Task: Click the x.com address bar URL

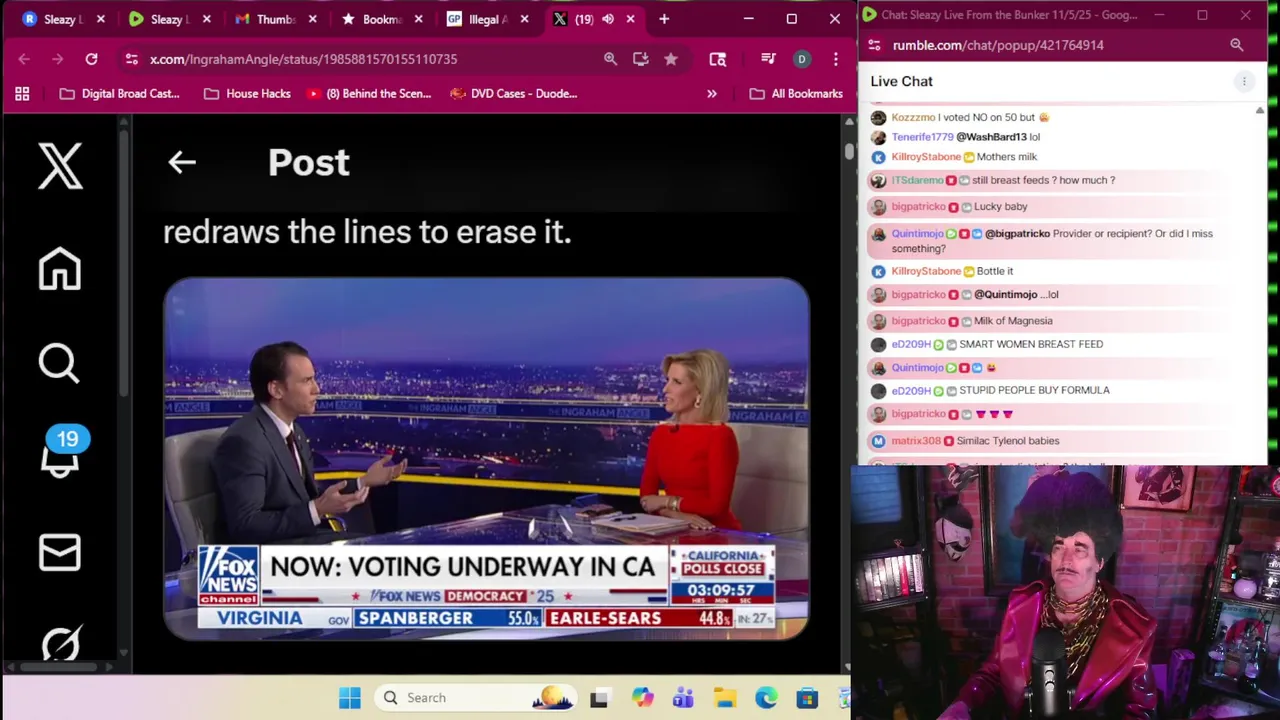Action: [303, 59]
